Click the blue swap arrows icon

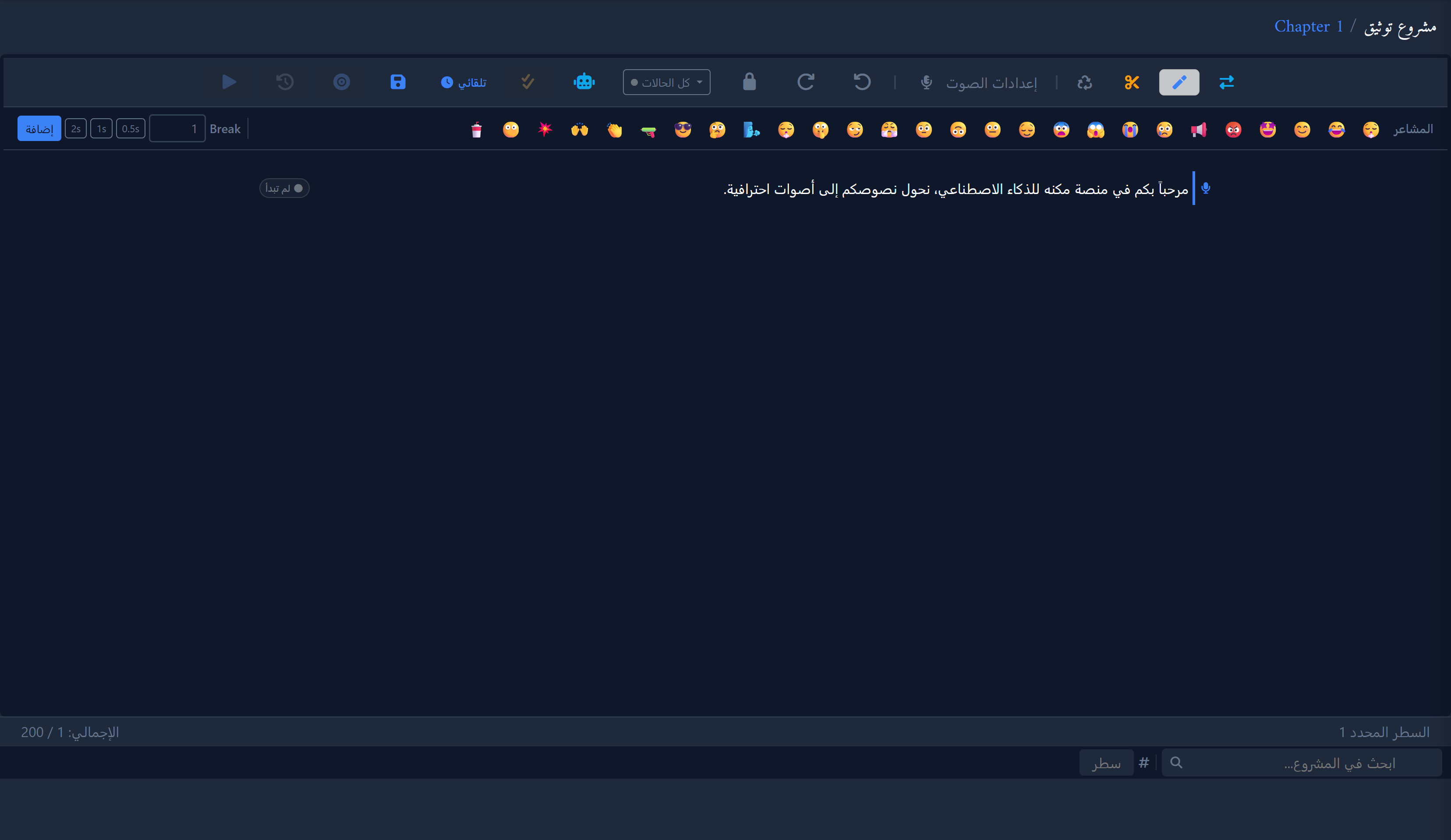tap(1226, 82)
